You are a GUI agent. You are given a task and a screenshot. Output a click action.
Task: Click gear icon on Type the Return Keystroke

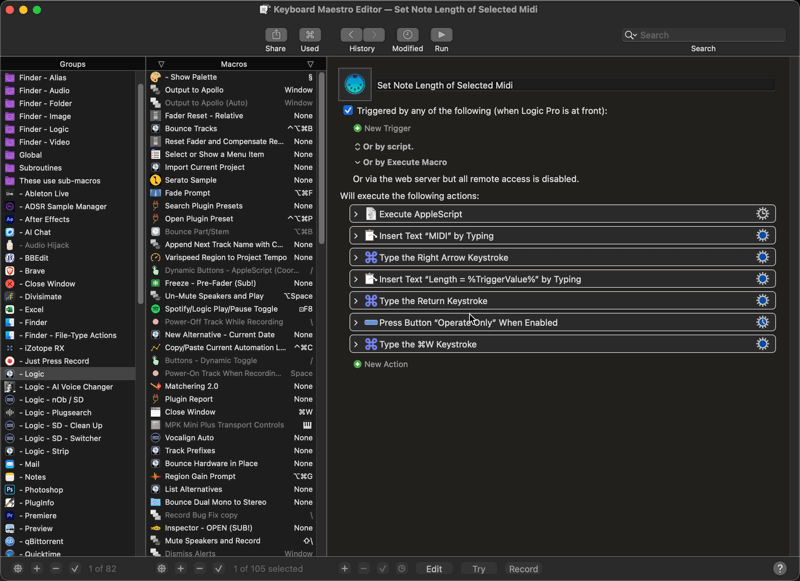[763, 301]
